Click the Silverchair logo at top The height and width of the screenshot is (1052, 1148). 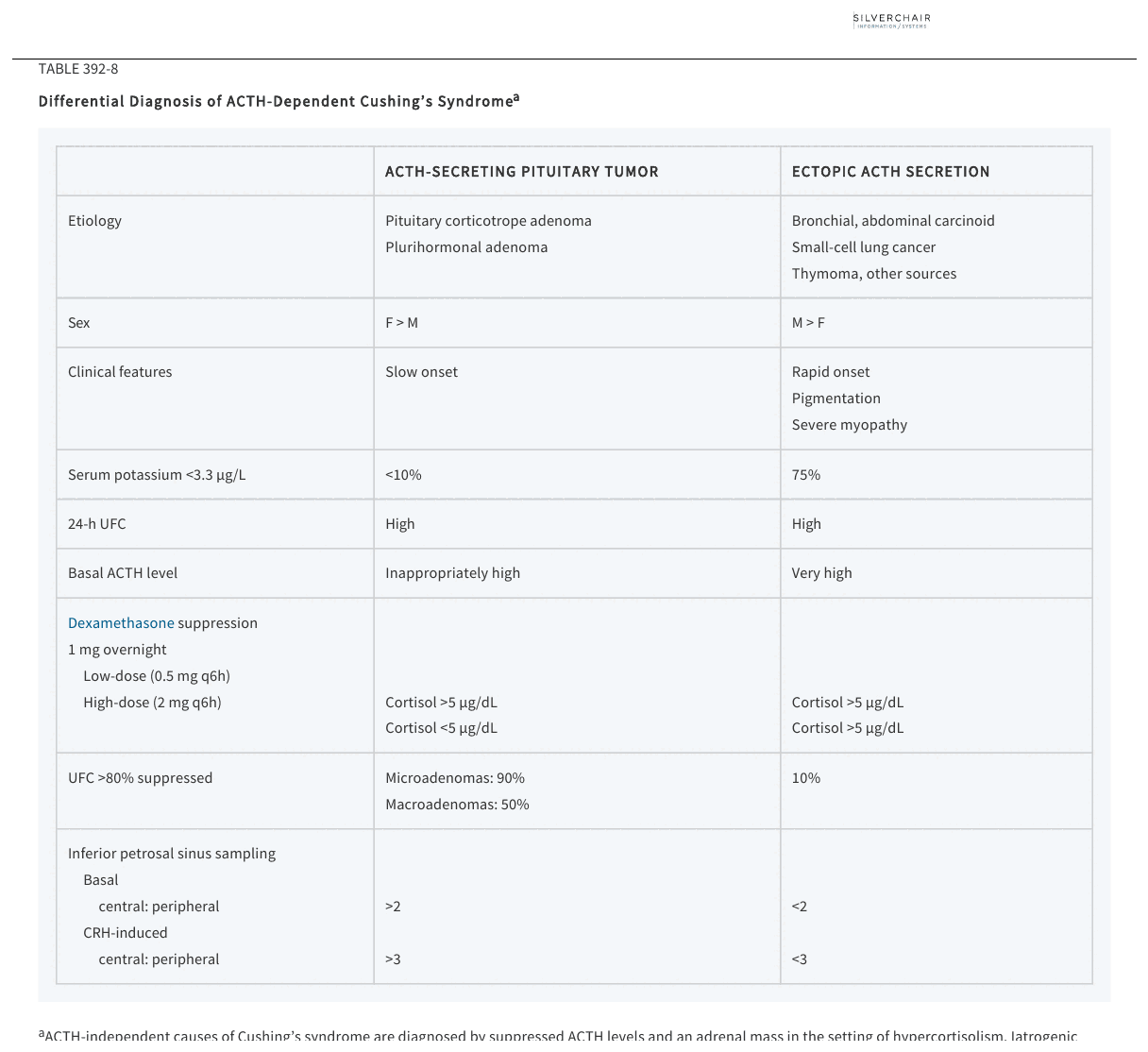[891, 21]
